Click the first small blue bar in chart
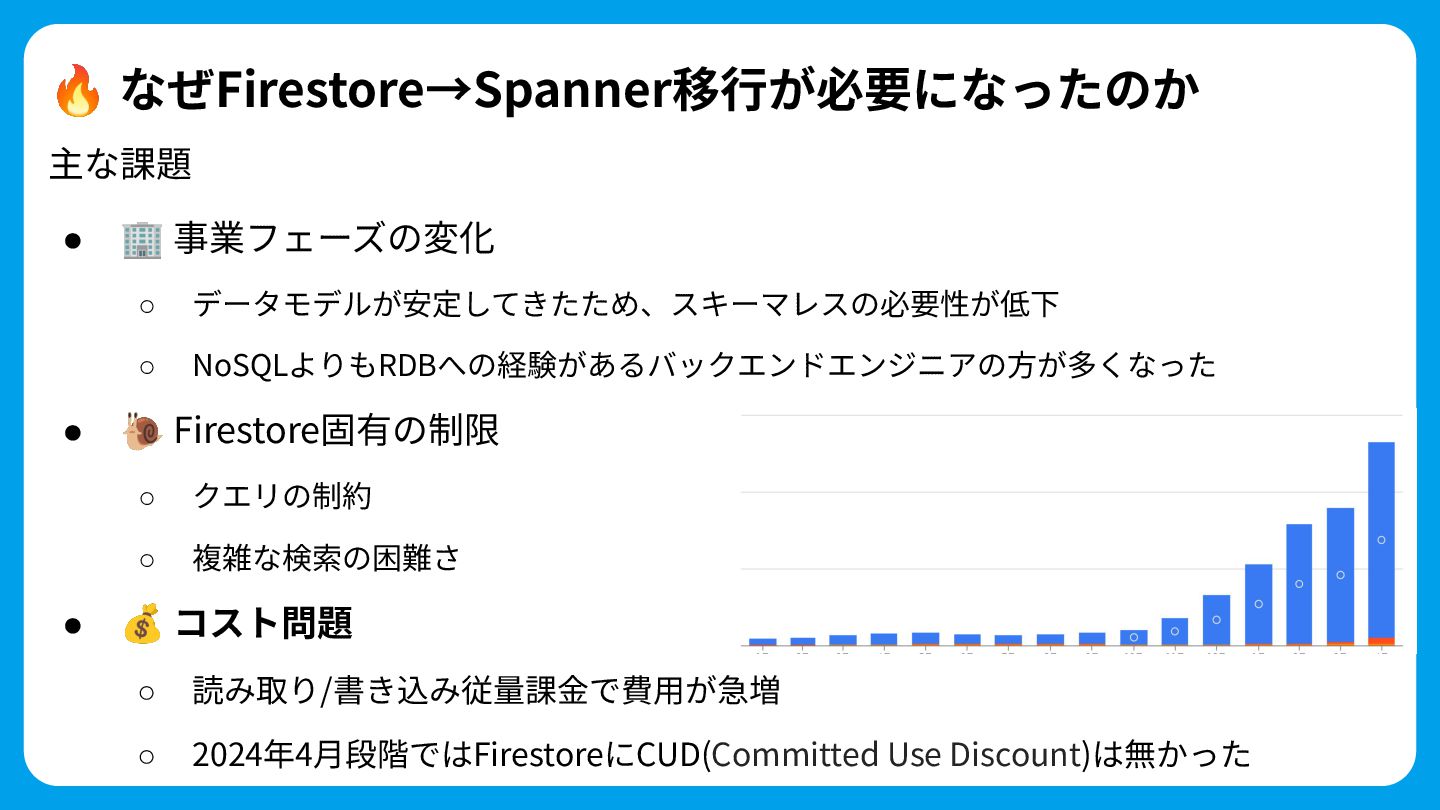 [x=763, y=641]
